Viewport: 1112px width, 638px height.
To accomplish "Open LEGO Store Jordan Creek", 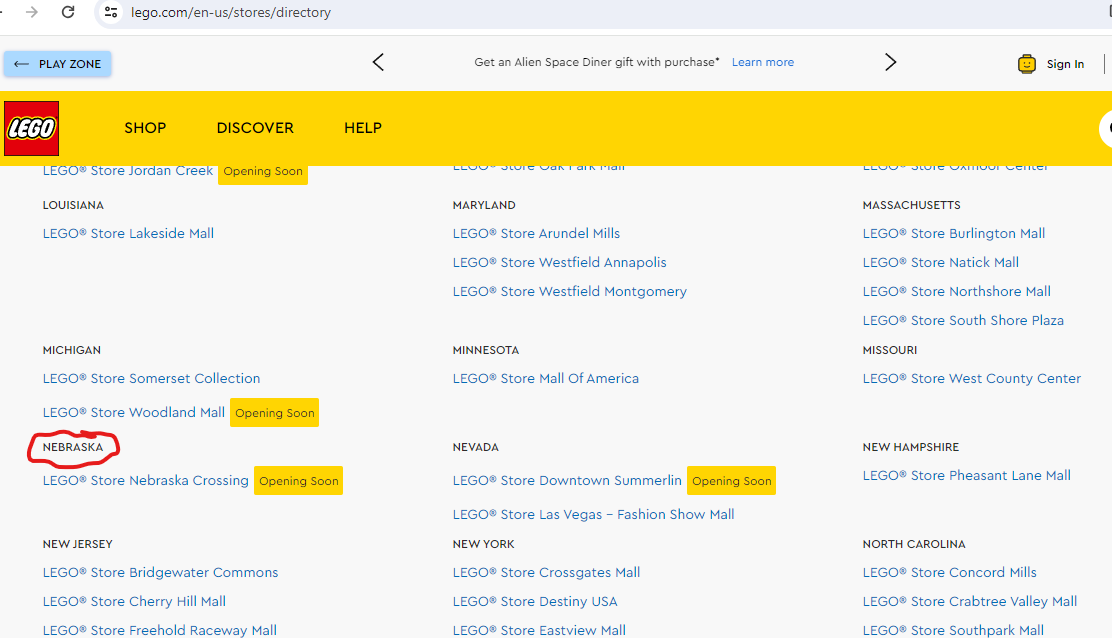I will pyautogui.click(x=128, y=171).
